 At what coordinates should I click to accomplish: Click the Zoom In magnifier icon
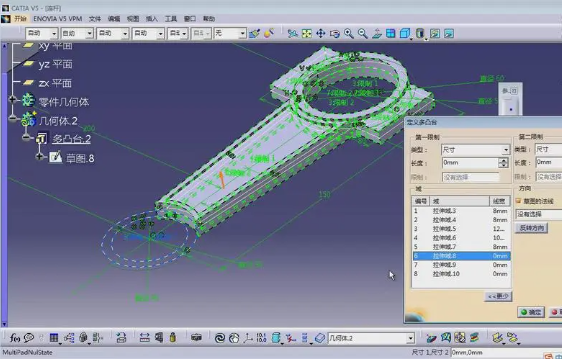[x=349, y=34]
